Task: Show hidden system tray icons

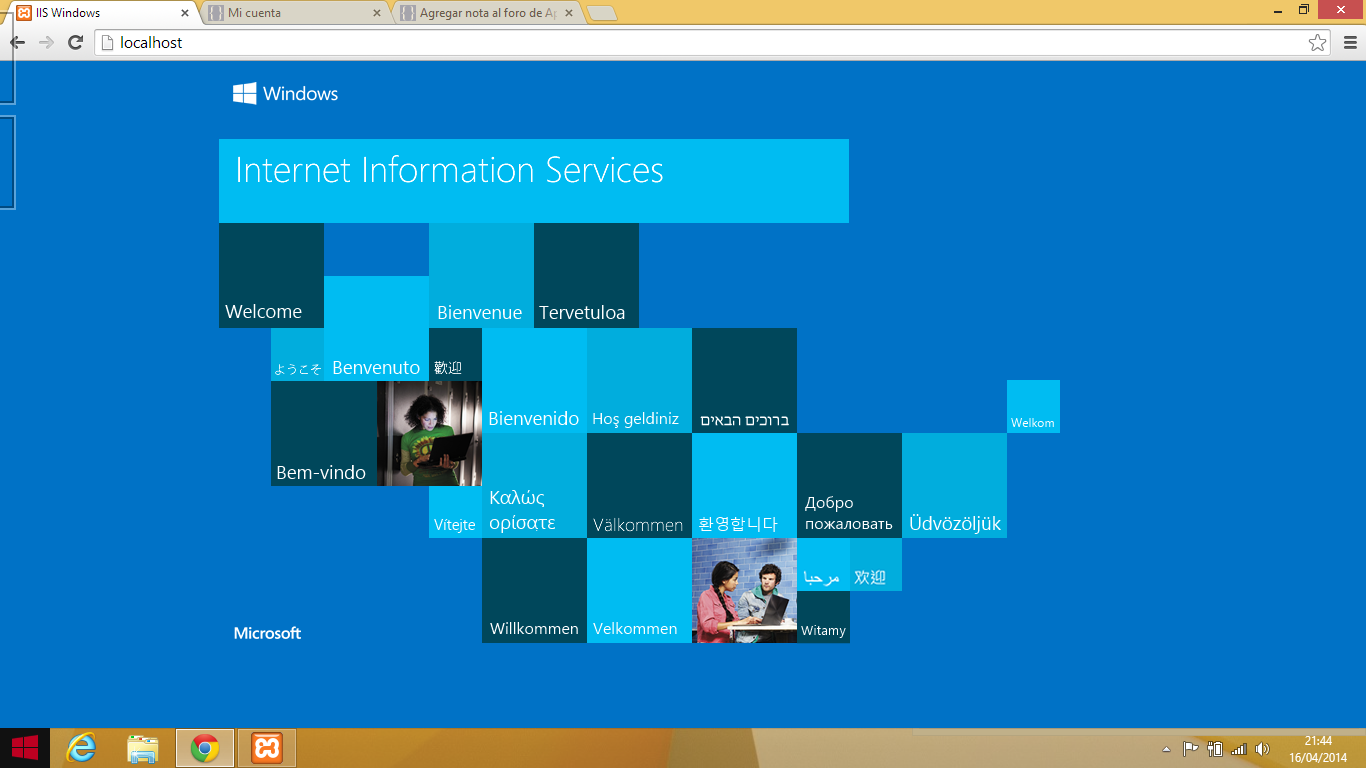Action: [1166, 749]
